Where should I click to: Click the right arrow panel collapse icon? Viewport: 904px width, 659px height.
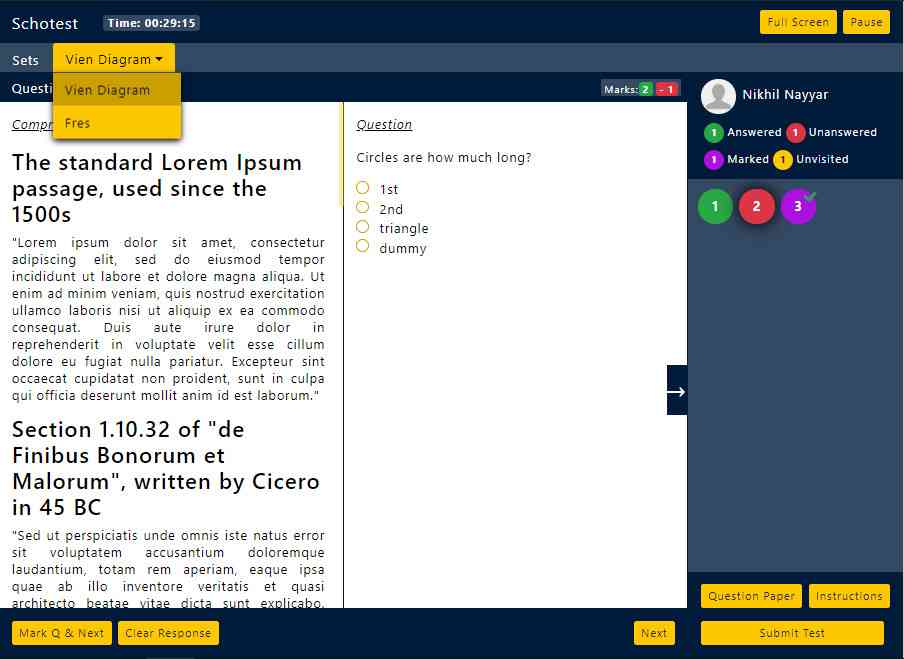point(676,391)
